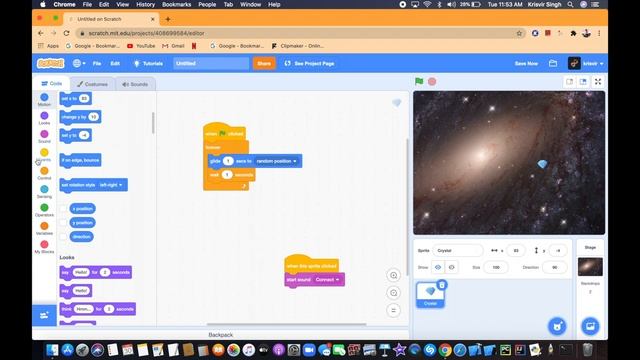The width and height of the screenshot is (640, 360).
Task: Open the YouTube bookmark
Action: [x=141, y=46]
